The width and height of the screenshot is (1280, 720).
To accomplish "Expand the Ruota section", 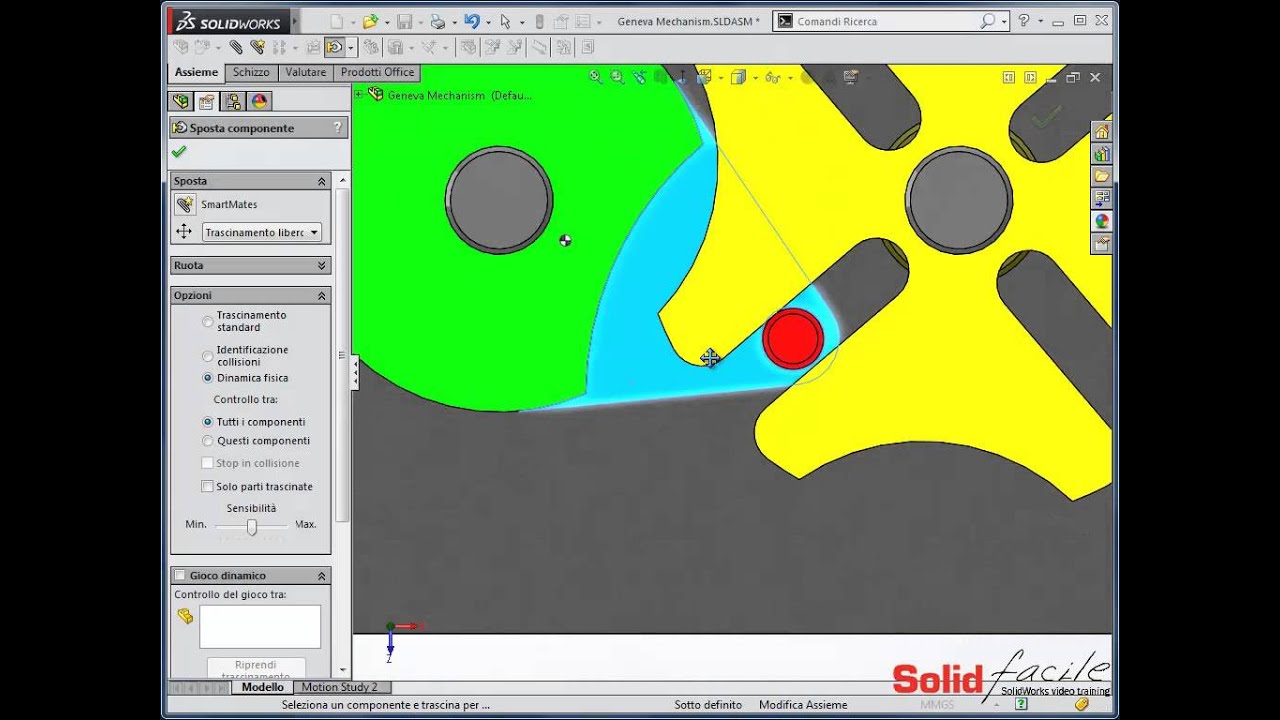I will pos(322,265).
